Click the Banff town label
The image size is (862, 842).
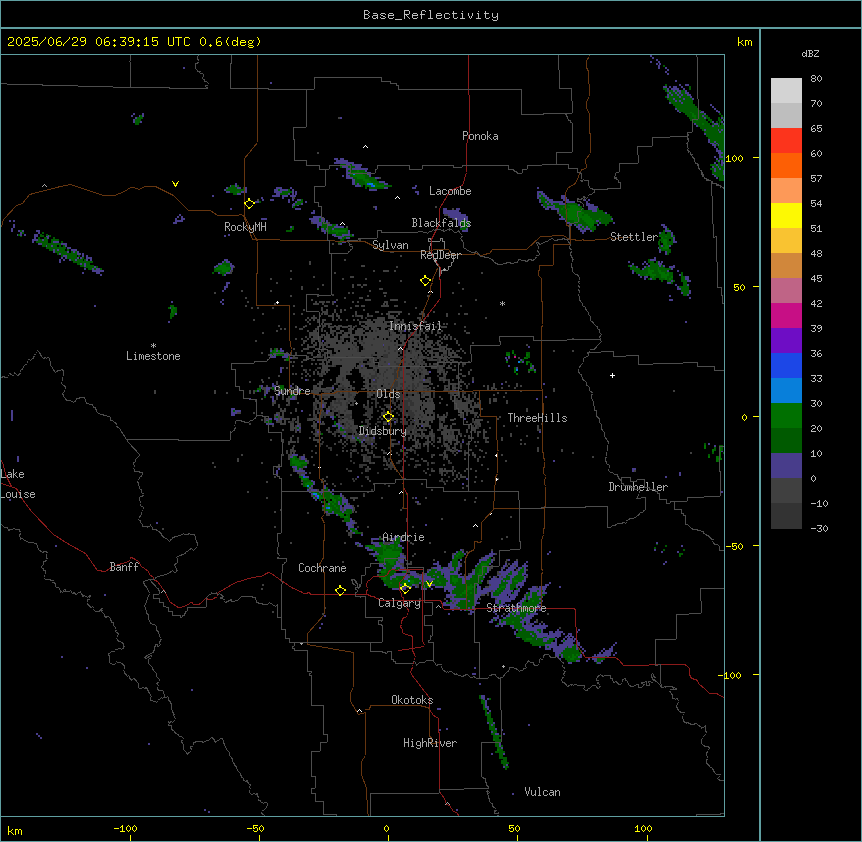click(124, 567)
